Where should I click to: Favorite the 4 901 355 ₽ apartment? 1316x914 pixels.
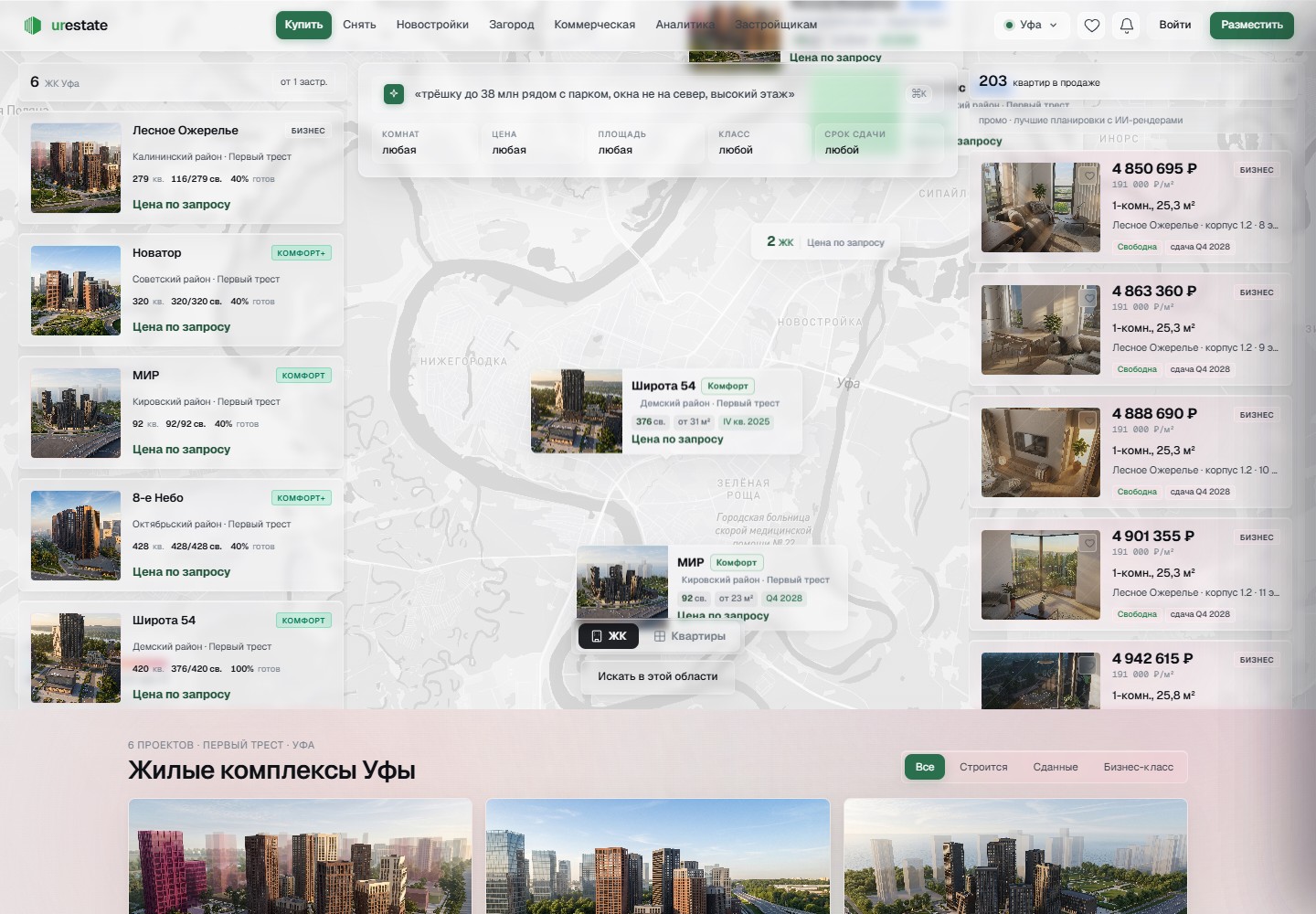click(1088, 543)
